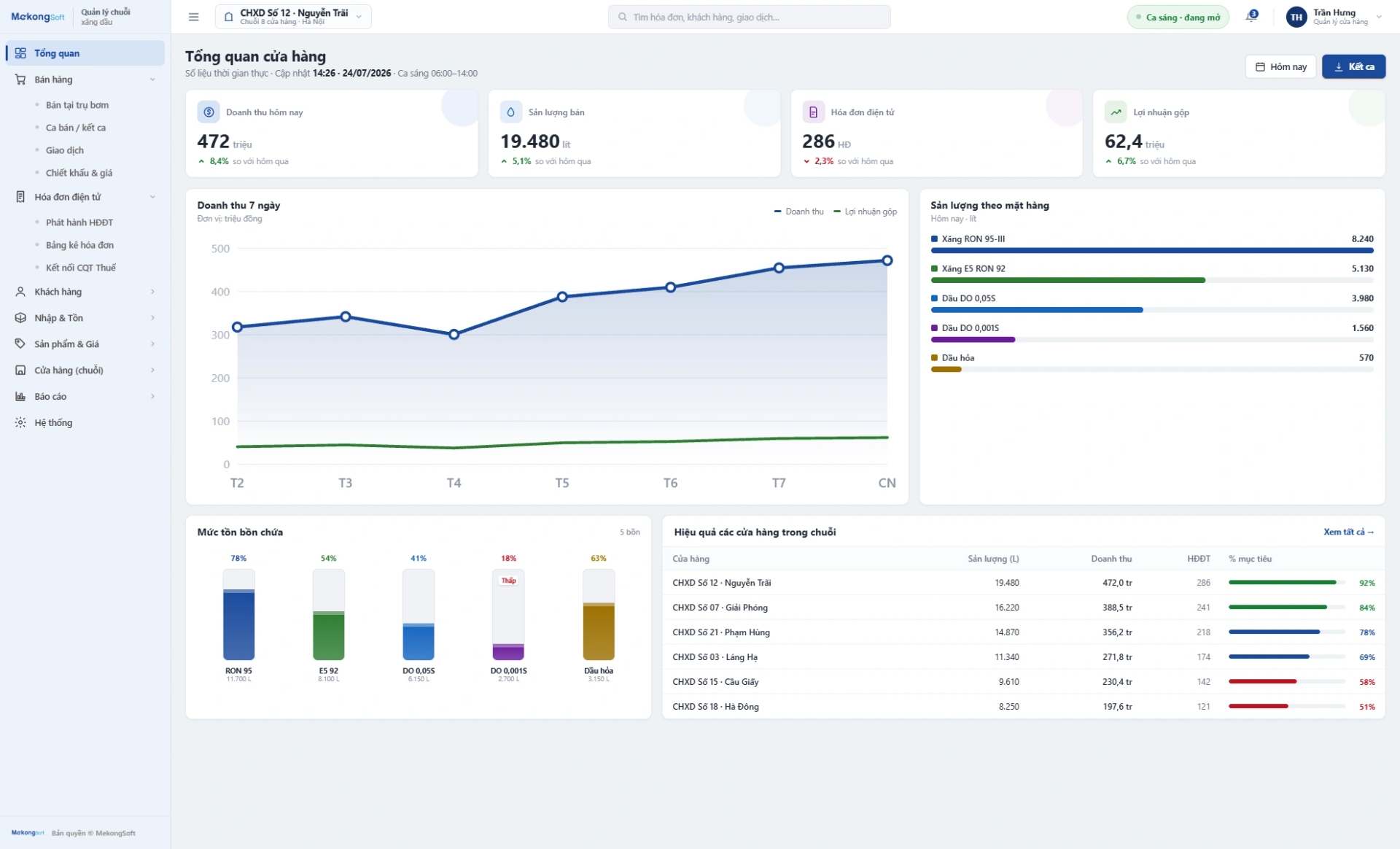Click the Ca sáng đang mở status pill
1400x849 pixels.
[1178, 17]
